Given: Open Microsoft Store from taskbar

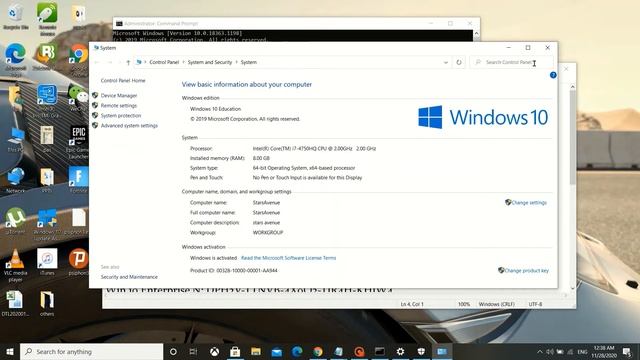Looking at the screenshot, I should [x=235, y=351].
